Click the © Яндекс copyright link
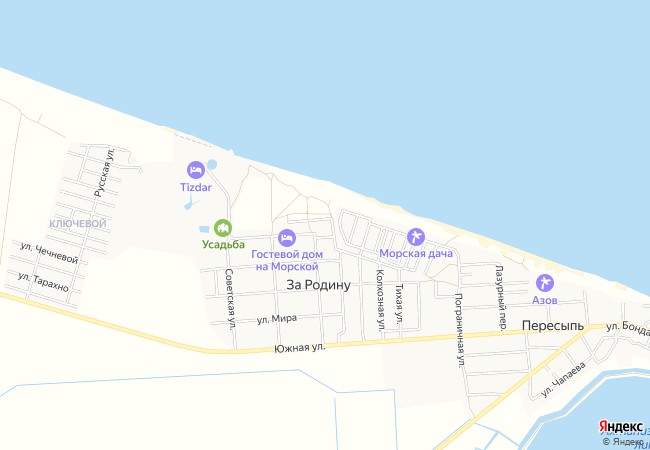The image size is (650, 450). (x=623, y=442)
